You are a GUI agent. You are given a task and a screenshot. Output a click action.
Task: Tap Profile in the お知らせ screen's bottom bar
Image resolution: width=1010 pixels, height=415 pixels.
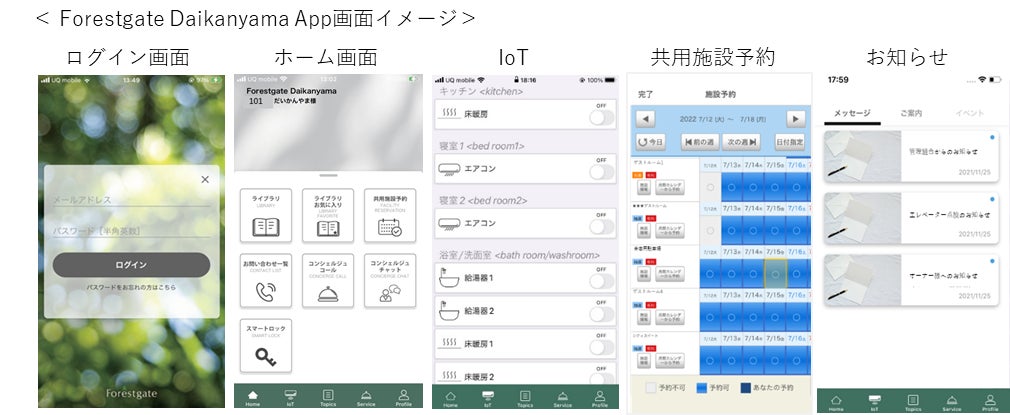pyautogui.click(x=989, y=403)
